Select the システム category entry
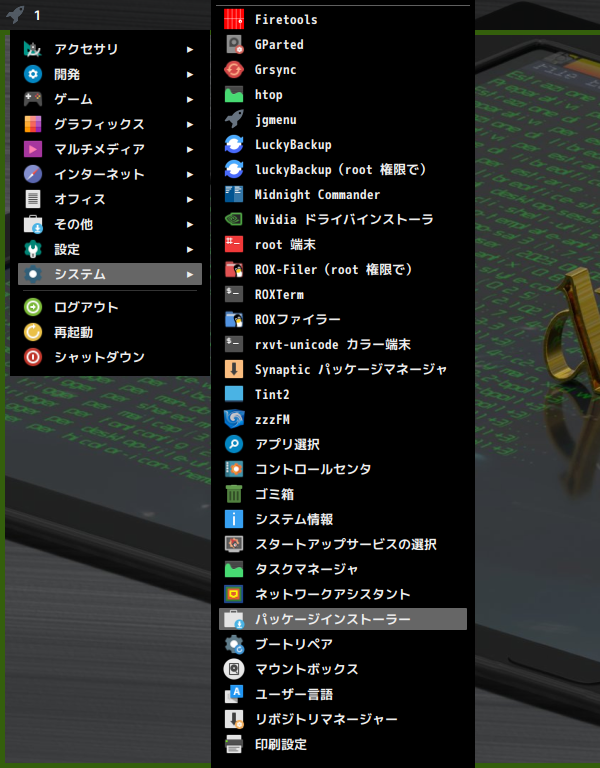 [110, 274]
